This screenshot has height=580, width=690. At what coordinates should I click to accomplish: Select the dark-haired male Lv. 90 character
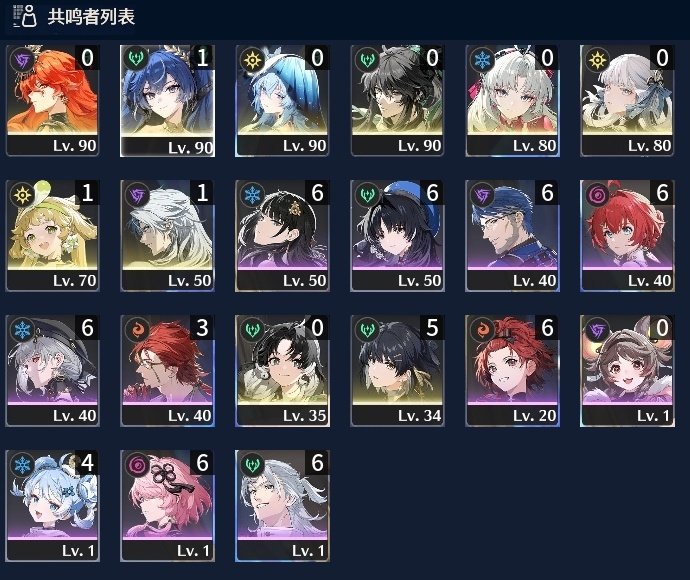coord(397,100)
